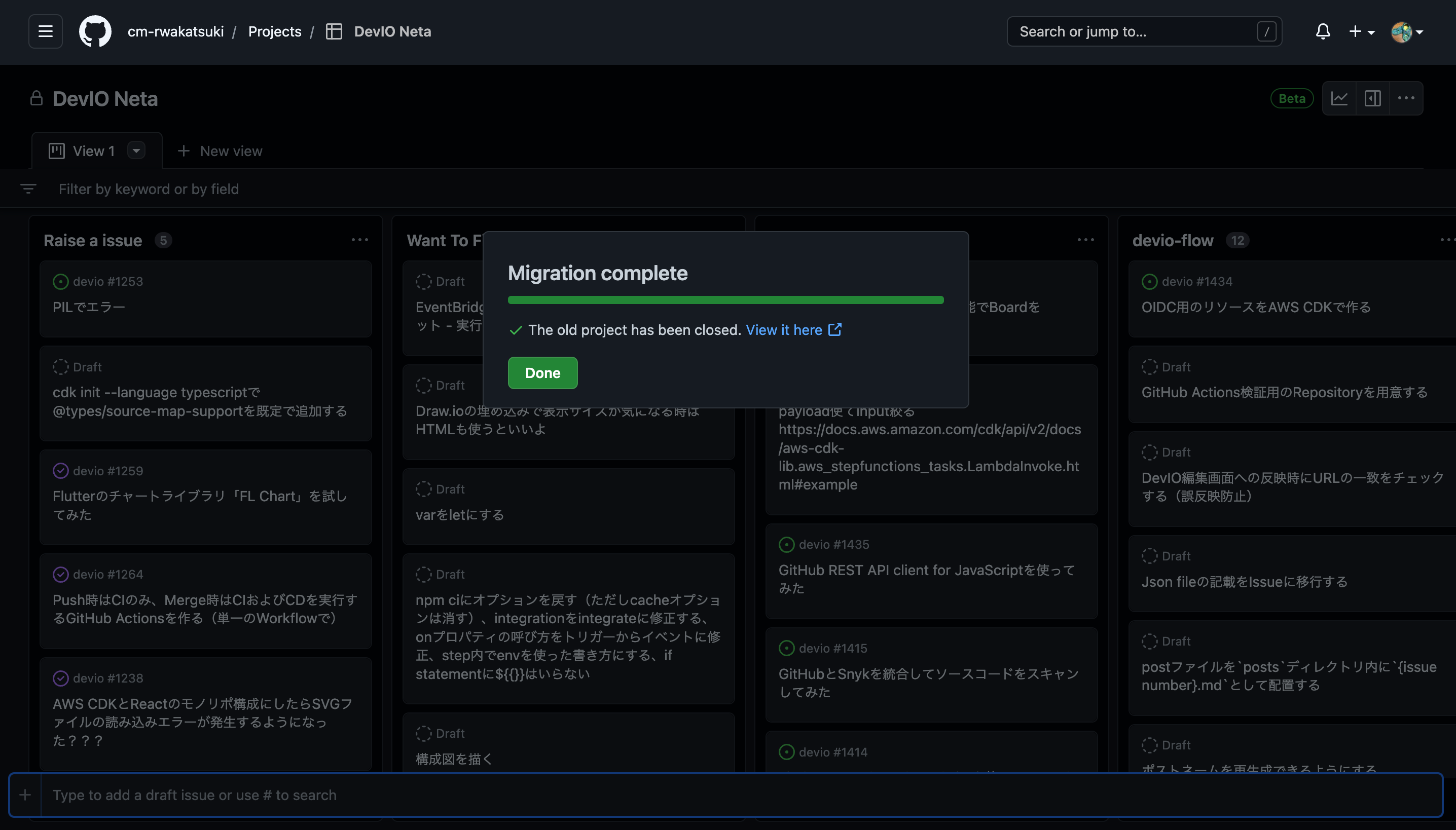Open the hamburger navigation menu

(46, 31)
